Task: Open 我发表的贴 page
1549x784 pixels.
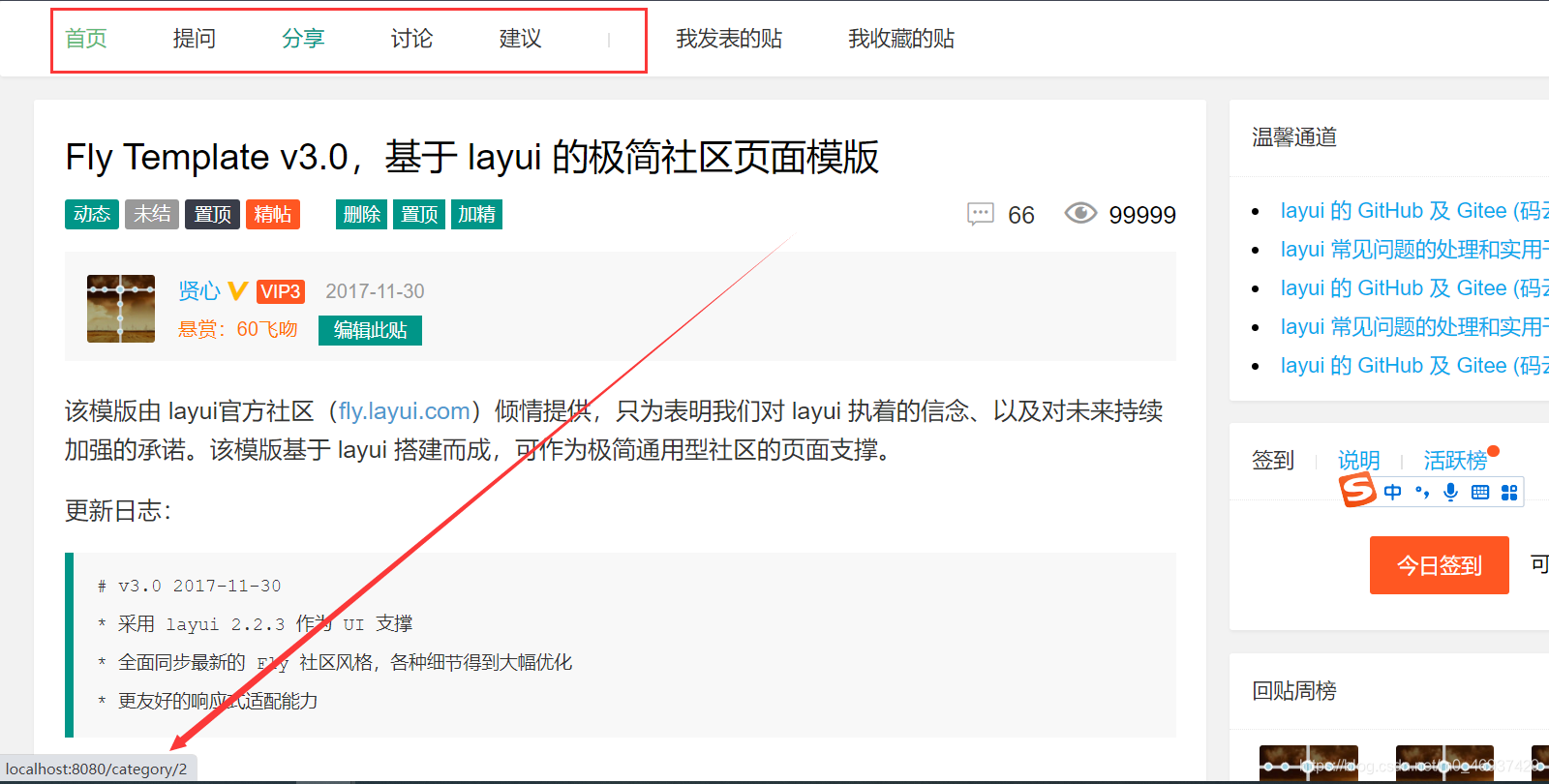Action: (x=729, y=39)
